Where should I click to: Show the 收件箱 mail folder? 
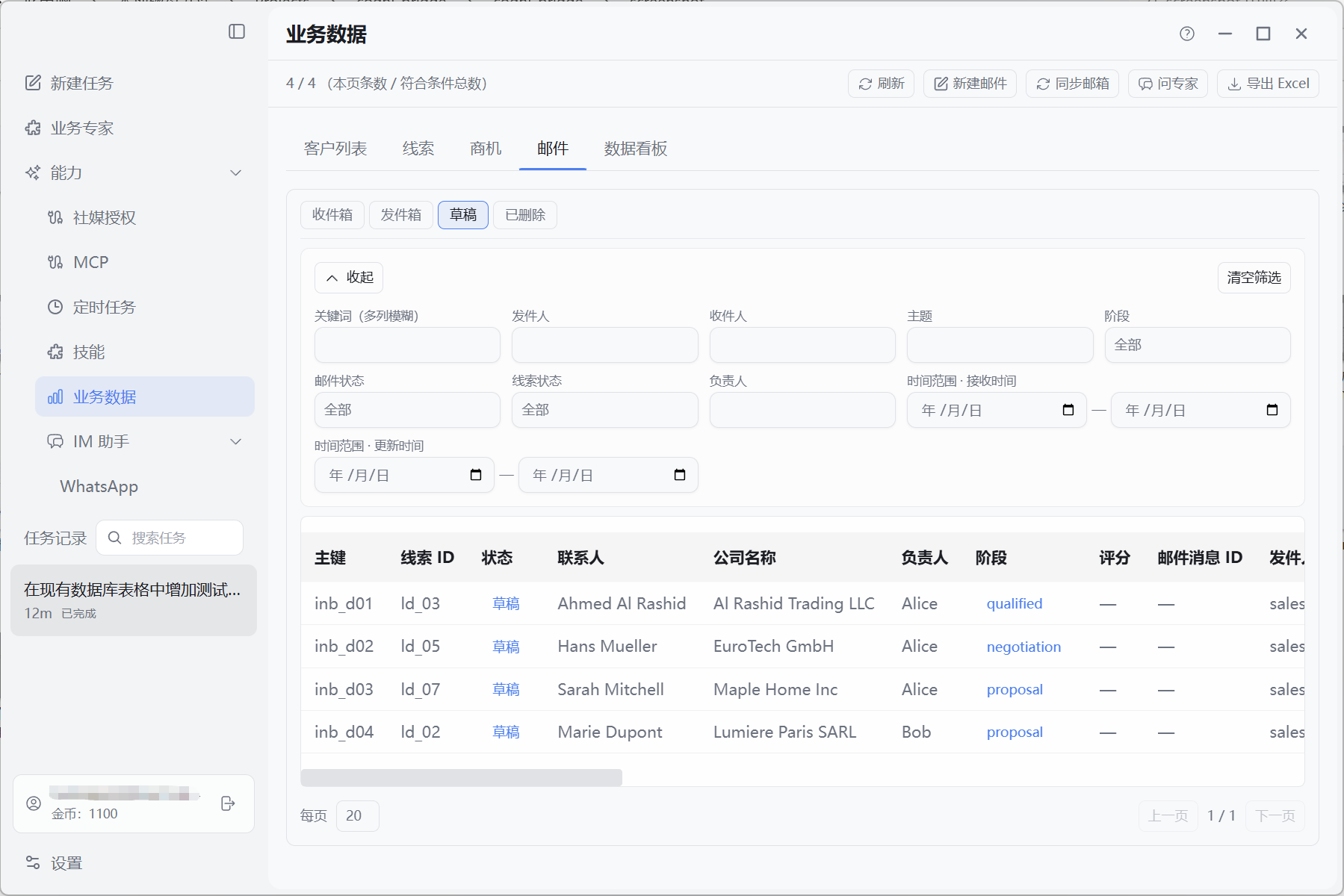tap(332, 215)
